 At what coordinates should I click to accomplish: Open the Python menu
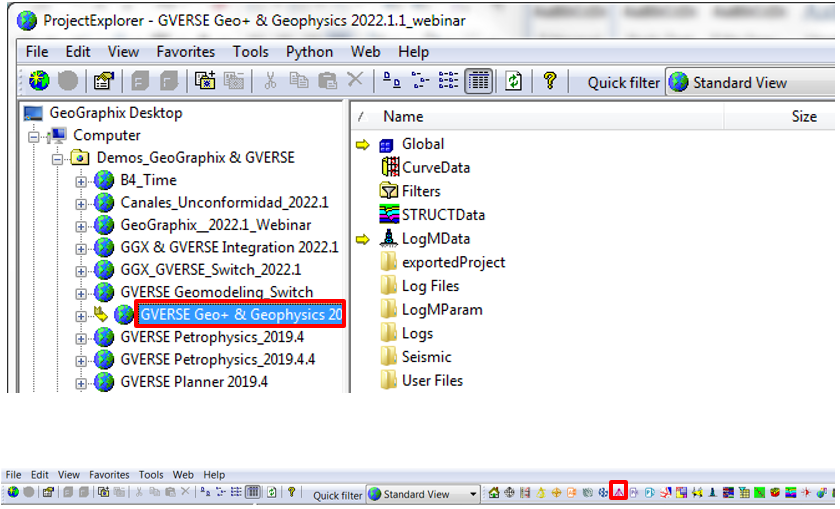click(309, 52)
